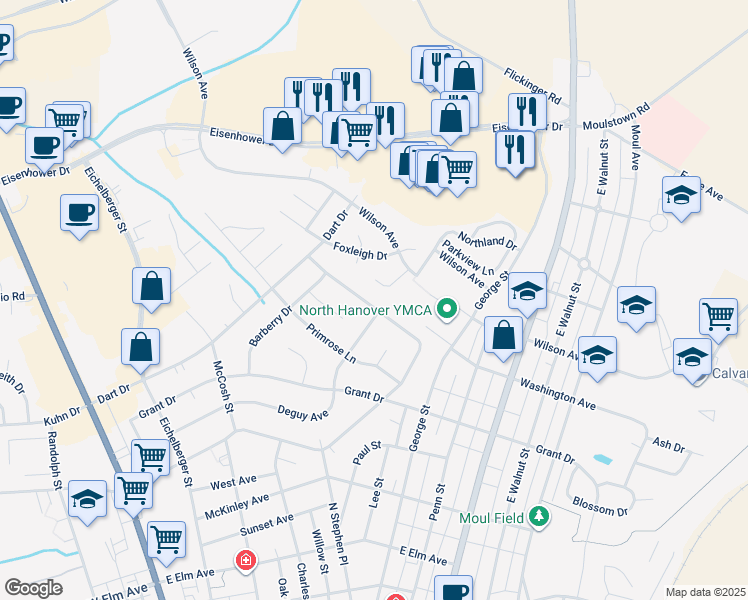Select the Moul Ave street label

(635, 147)
